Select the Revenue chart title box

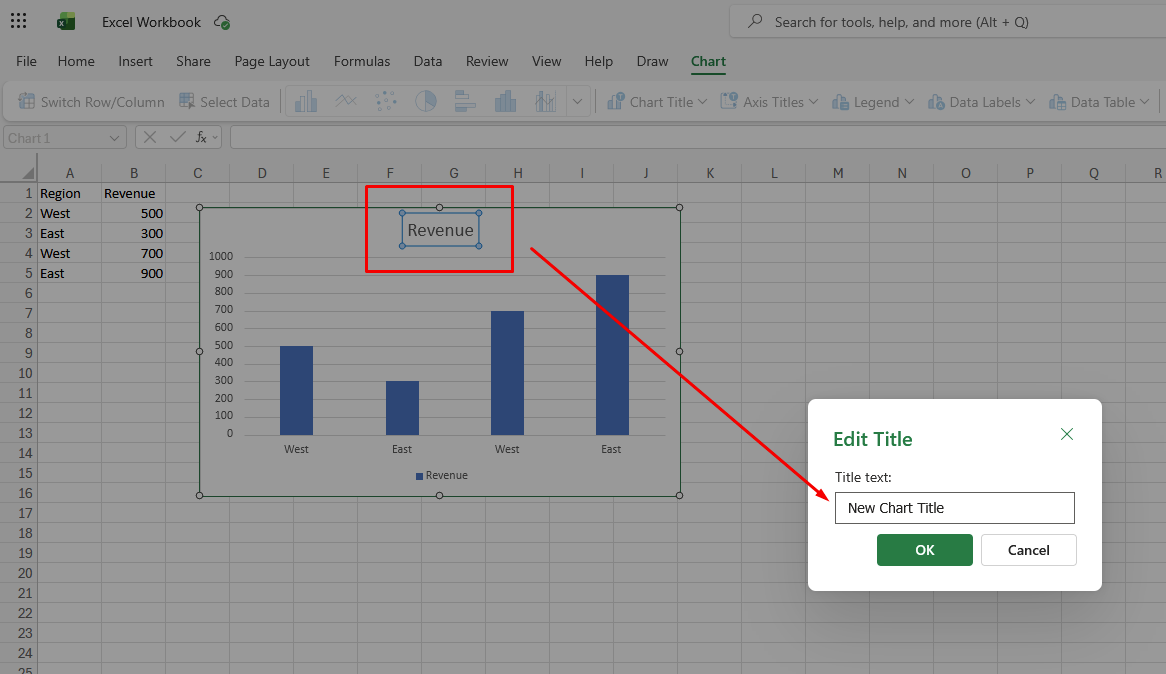[440, 230]
